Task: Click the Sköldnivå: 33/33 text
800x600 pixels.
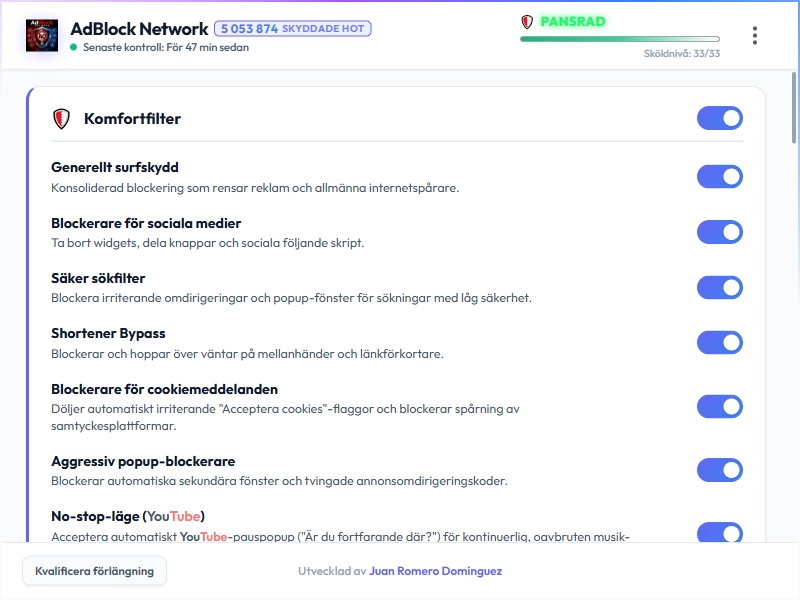Action: (x=682, y=54)
